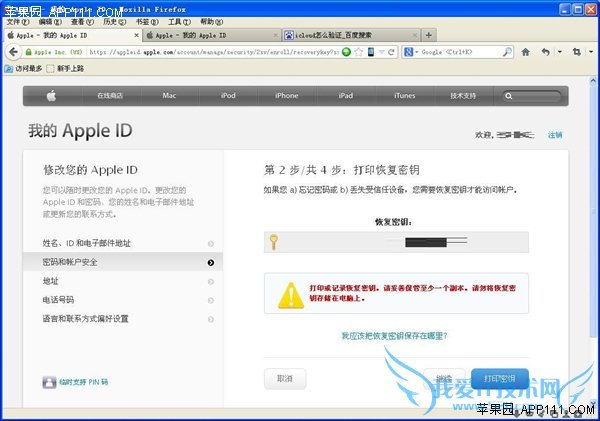This screenshot has height=421, width=600.
Task: Select 地址 sidebar item
Action: [123, 281]
